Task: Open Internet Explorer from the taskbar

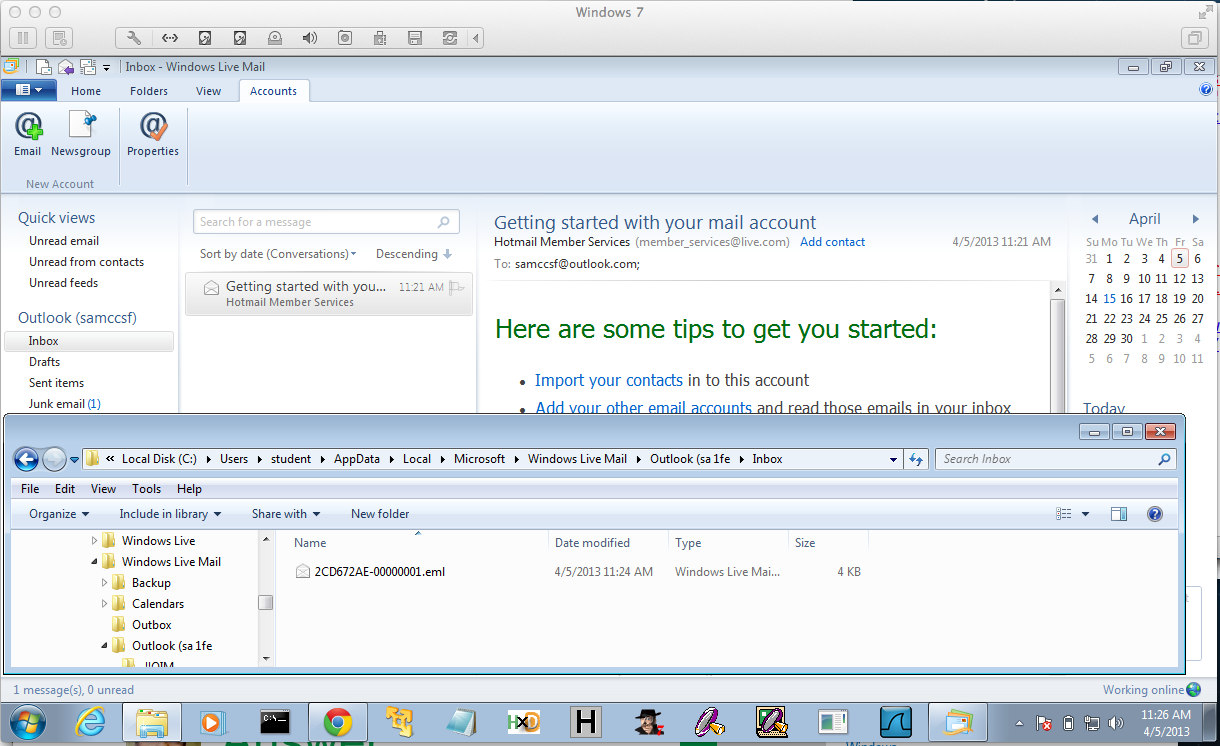Action: coord(91,722)
